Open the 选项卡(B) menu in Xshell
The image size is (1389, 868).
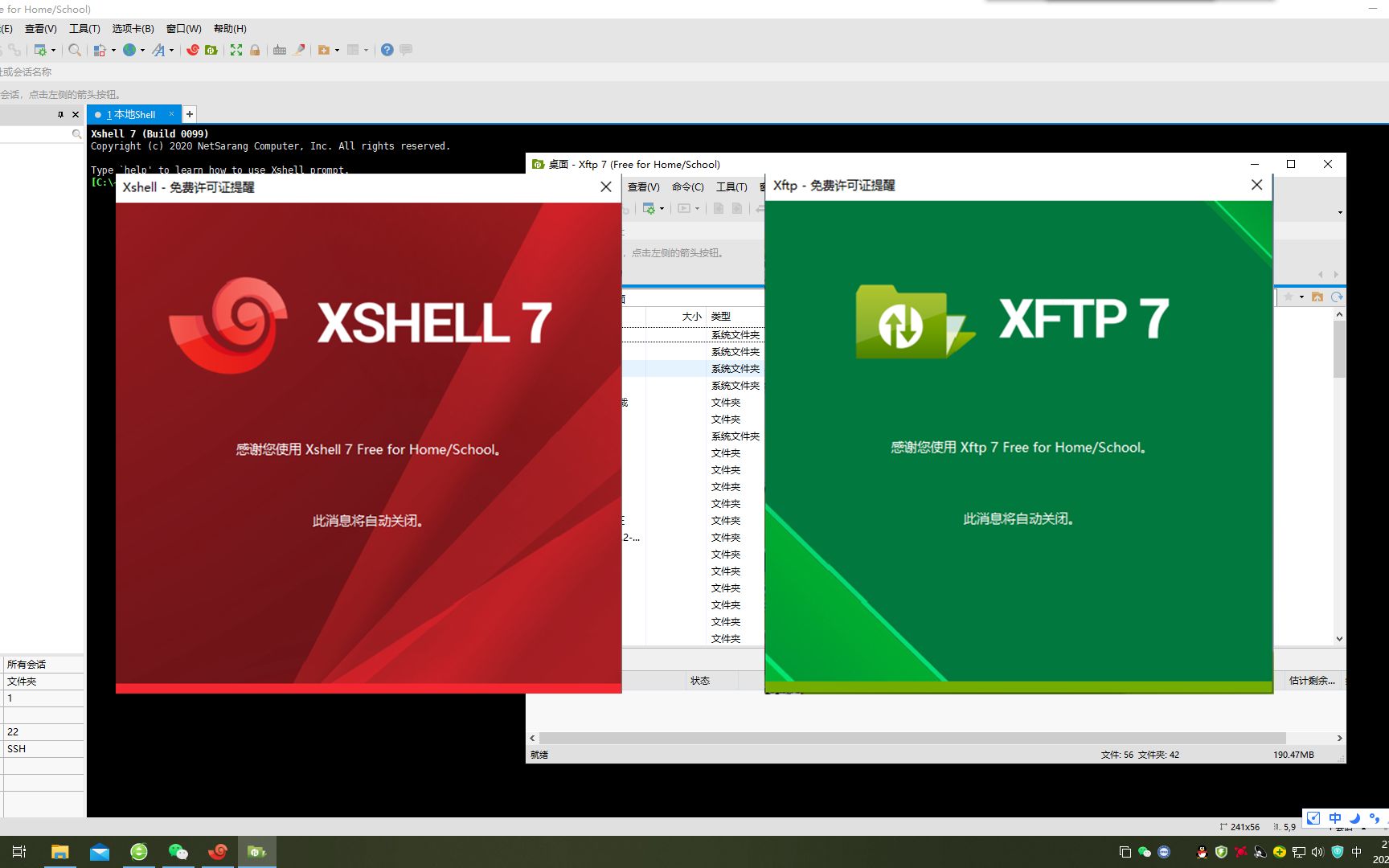tap(133, 29)
